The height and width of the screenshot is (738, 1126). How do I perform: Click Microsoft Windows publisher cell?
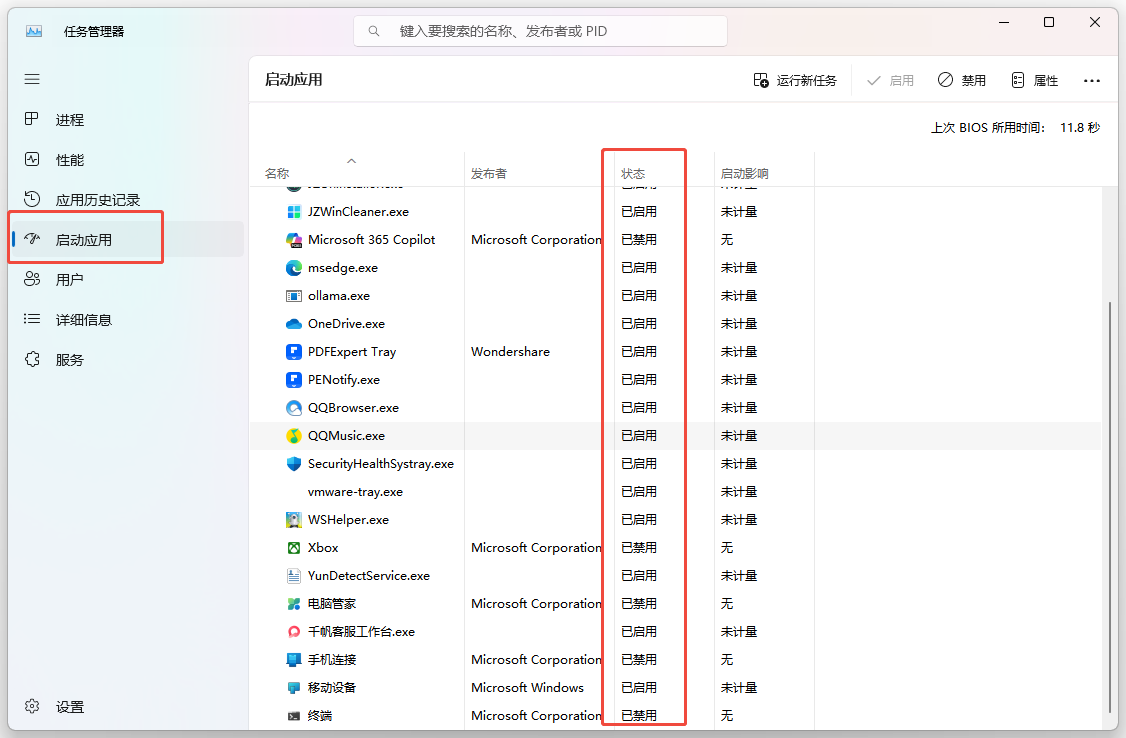click(x=528, y=688)
